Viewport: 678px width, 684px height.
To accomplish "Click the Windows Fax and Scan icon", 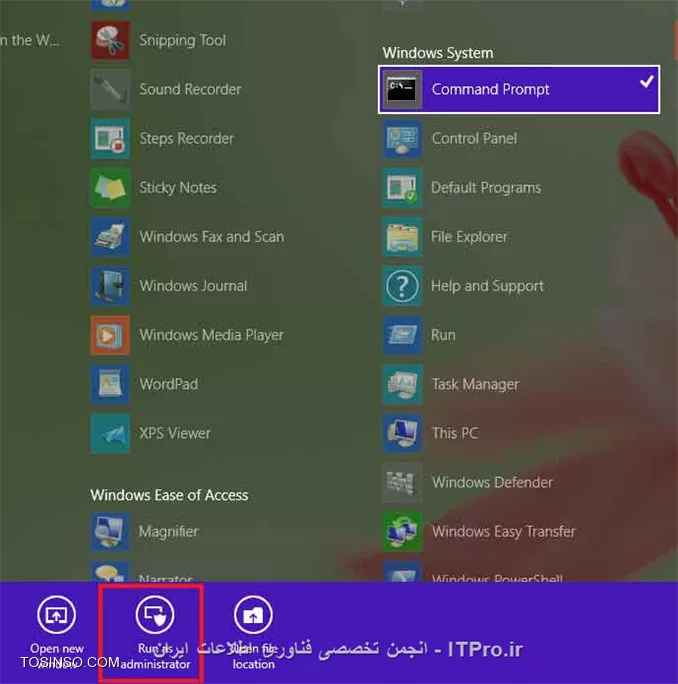I will tap(110, 237).
